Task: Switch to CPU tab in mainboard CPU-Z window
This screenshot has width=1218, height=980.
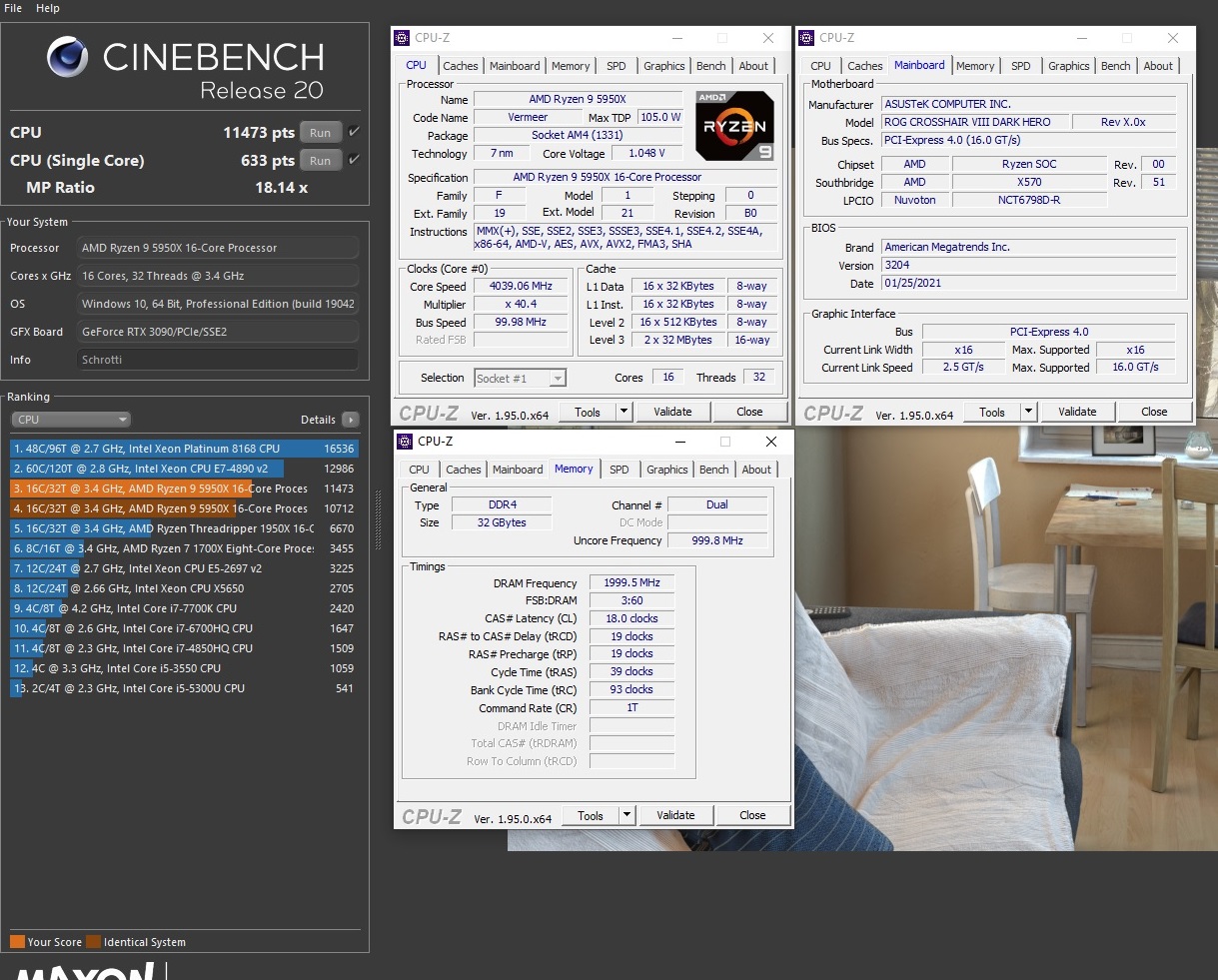Action: pos(821,66)
